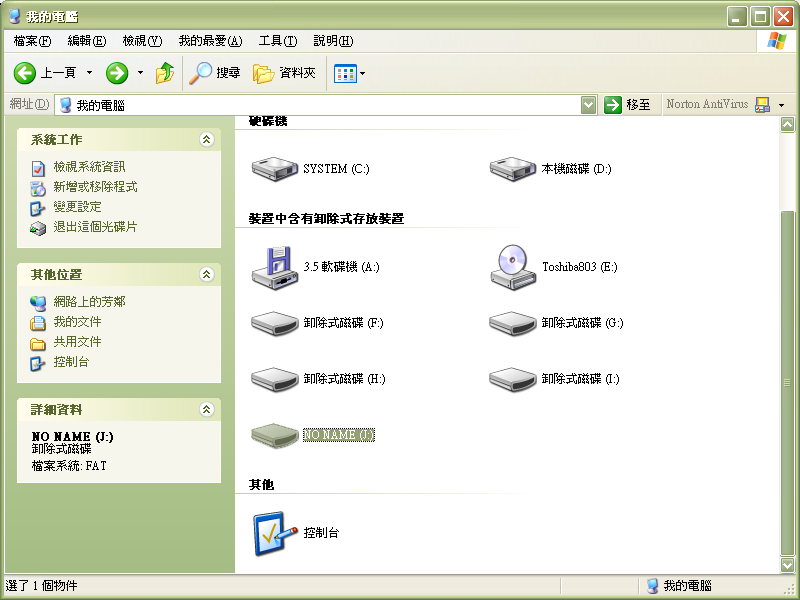Image resolution: width=800 pixels, height=600 pixels.
Task: Open 共用文件 link in sidebar
Action: (x=78, y=341)
